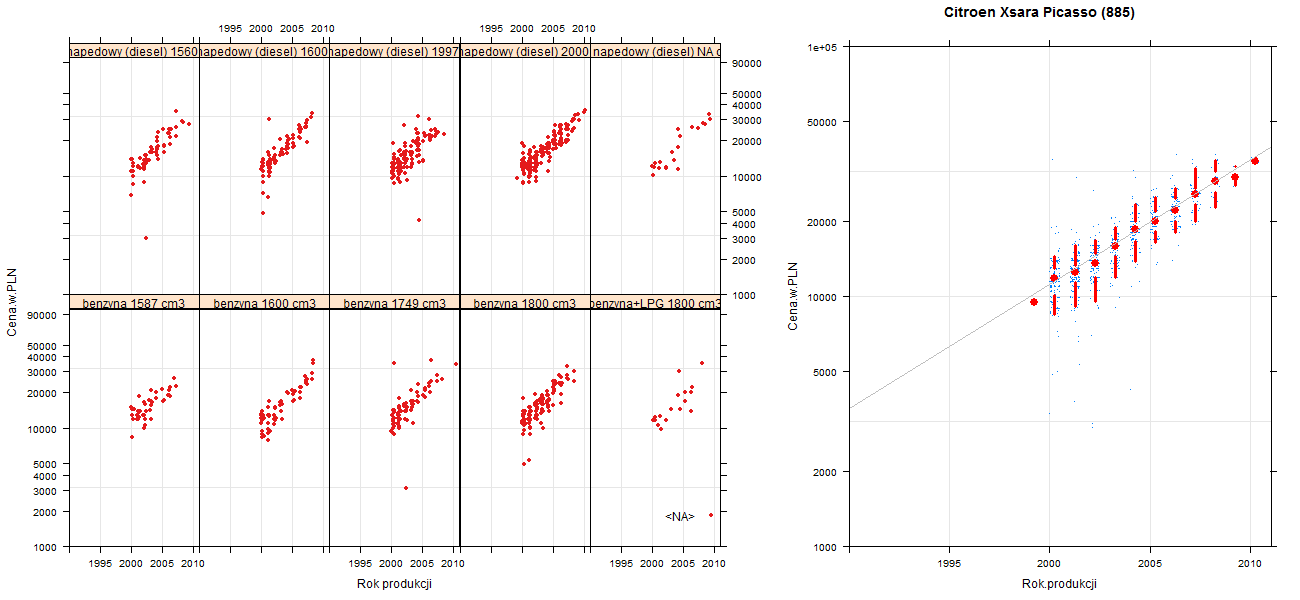Image resolution: width=1300 pixels, height=600 pixels.
Task: Click the "<NA>" label in benzyna+LPG panel
Action: (680, 517)
